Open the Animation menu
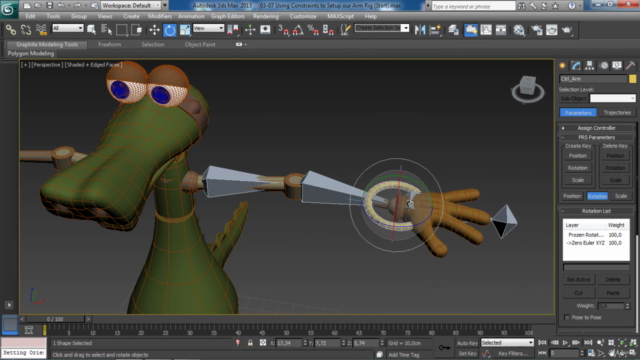640x360 pixels. 191,16
